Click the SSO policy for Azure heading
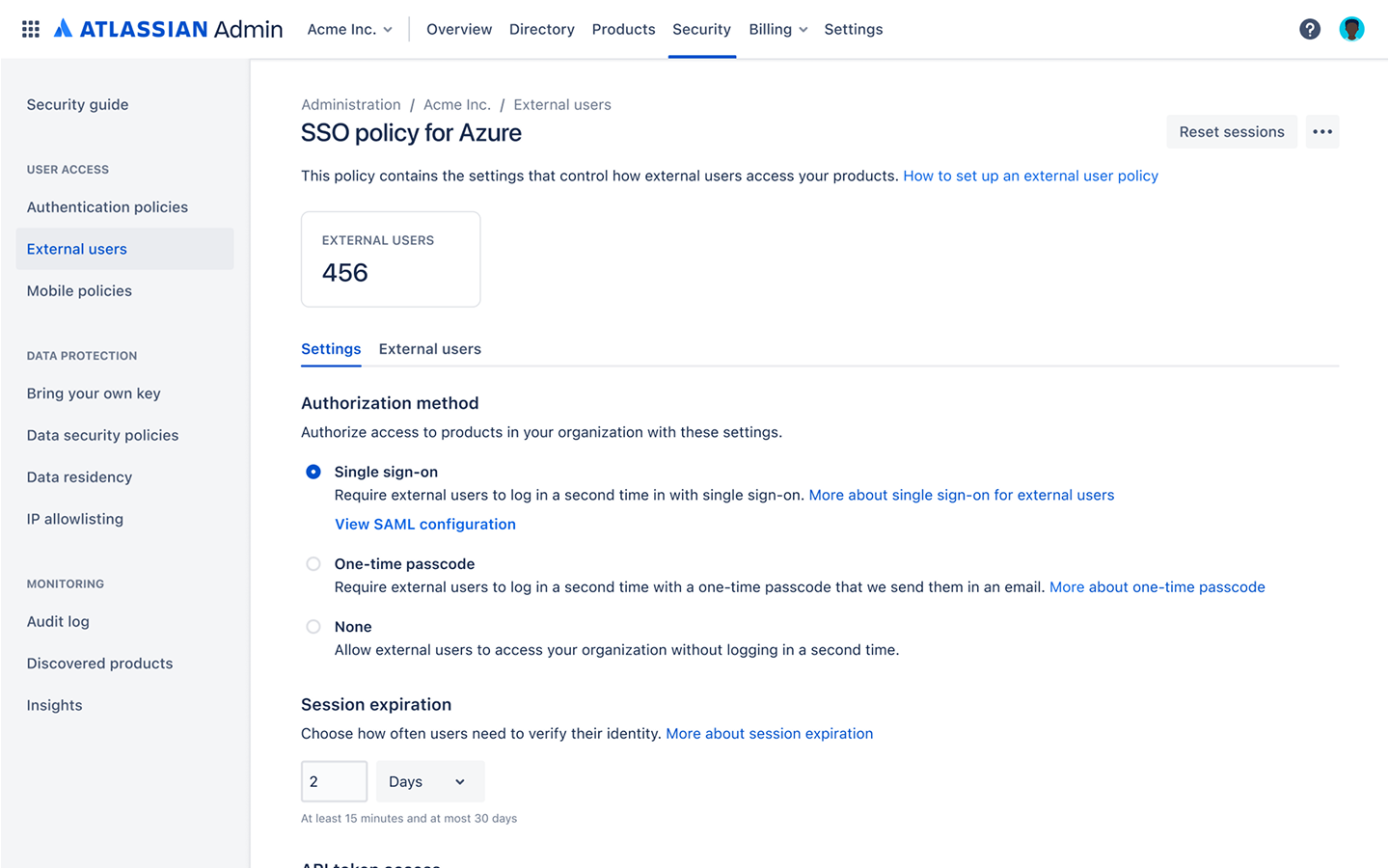 (411, 133)
